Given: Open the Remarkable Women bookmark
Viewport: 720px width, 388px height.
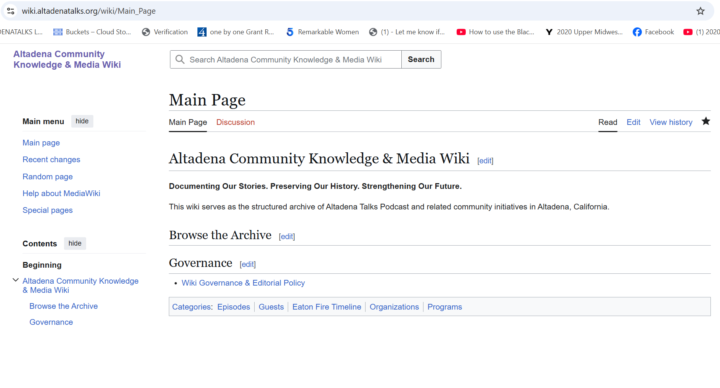Looking at the screenshot, I should (x=322, y=32).
